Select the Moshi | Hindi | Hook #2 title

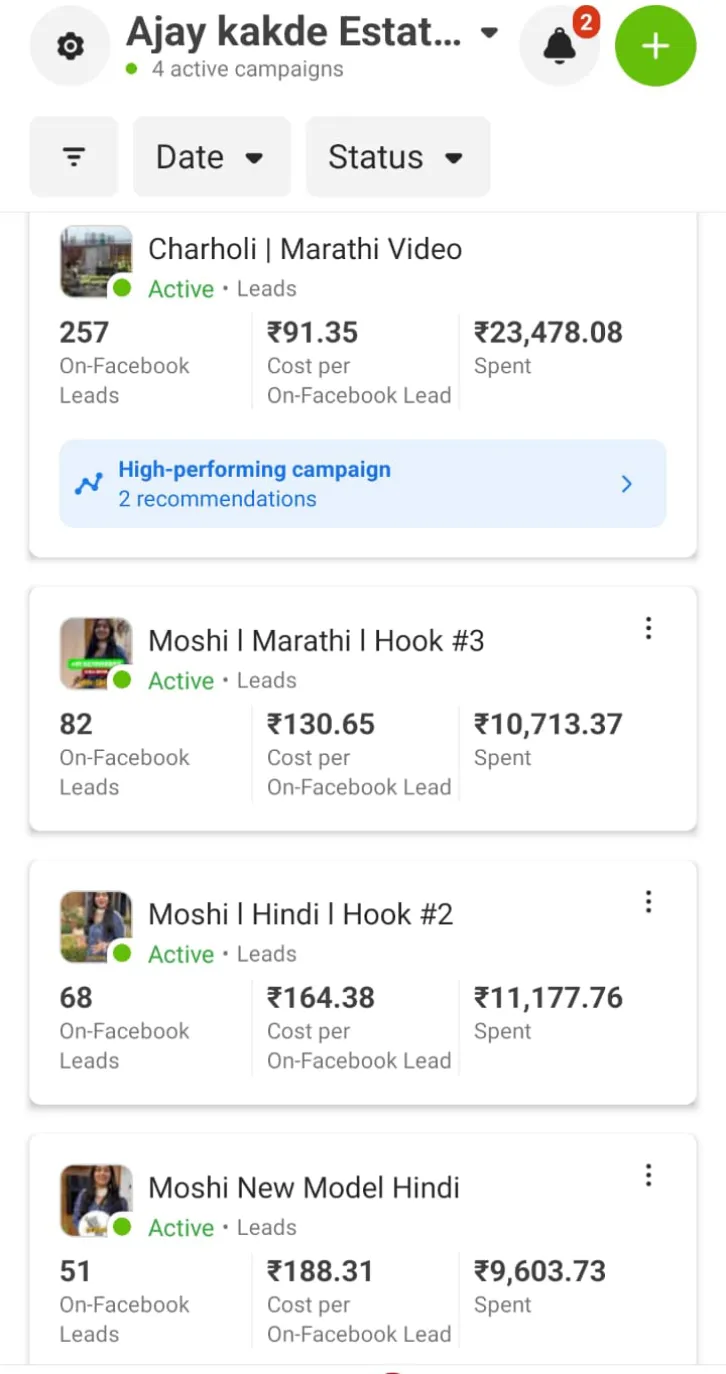tap(300, 914)
